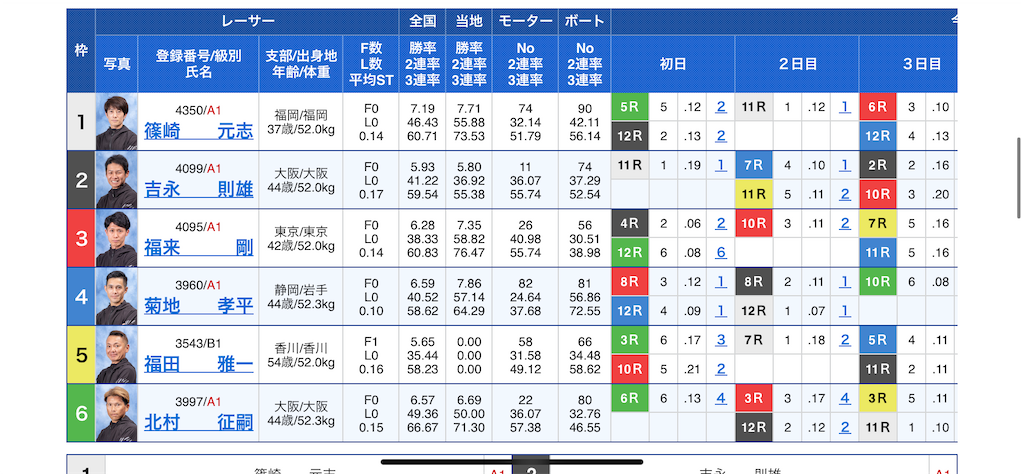Click the 3日目 column header
The height and width of the screenshot is (474, 1024).
point(908,64)
